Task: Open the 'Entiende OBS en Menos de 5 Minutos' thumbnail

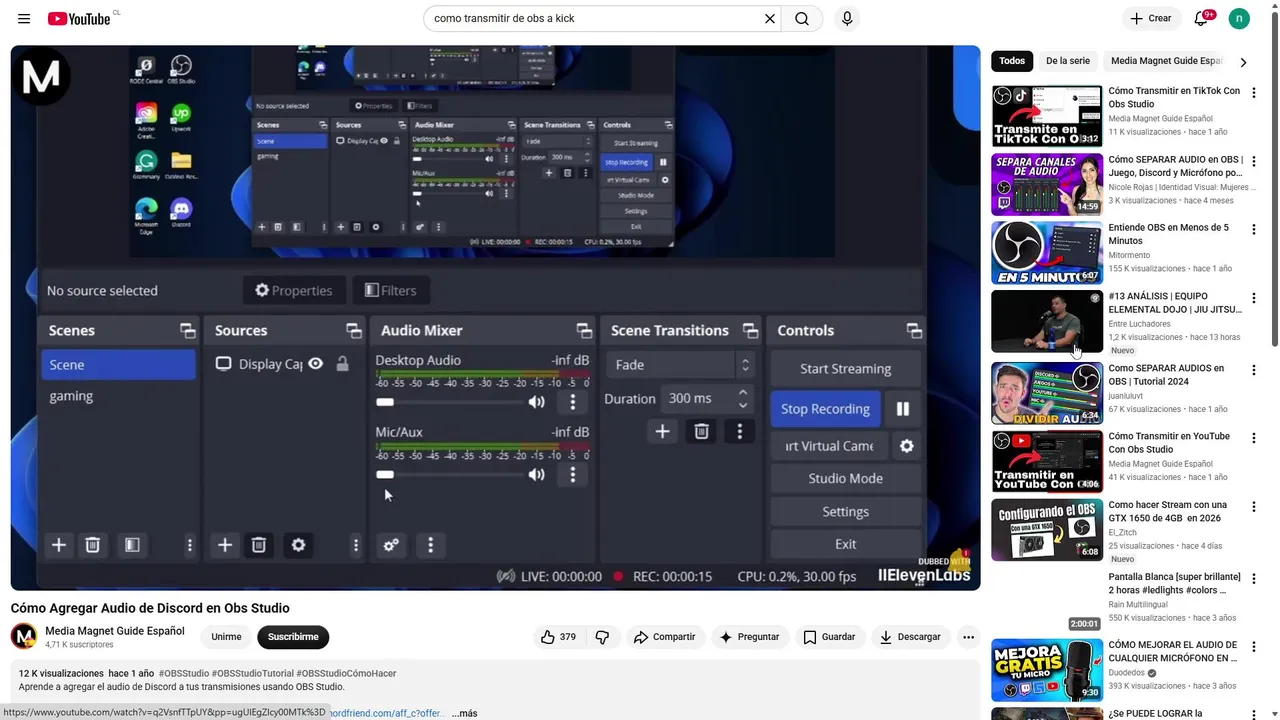Action: click(x=1047, y=253)
